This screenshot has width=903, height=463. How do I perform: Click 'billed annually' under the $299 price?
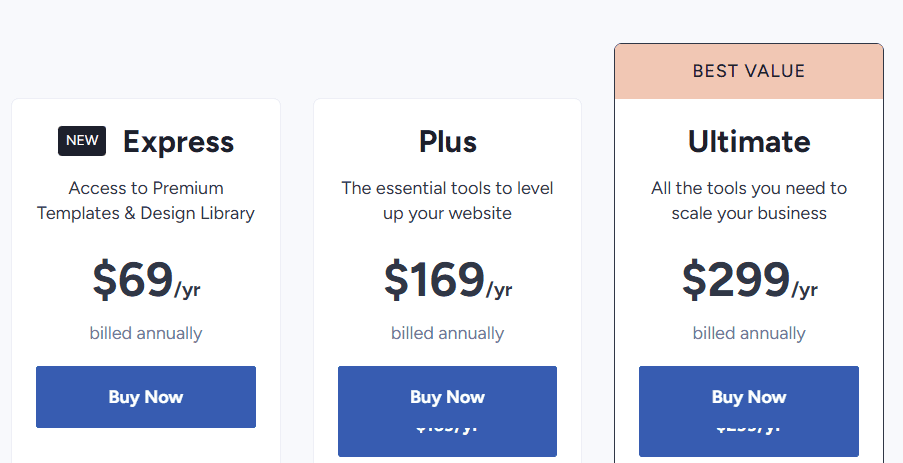coord(749,333)
